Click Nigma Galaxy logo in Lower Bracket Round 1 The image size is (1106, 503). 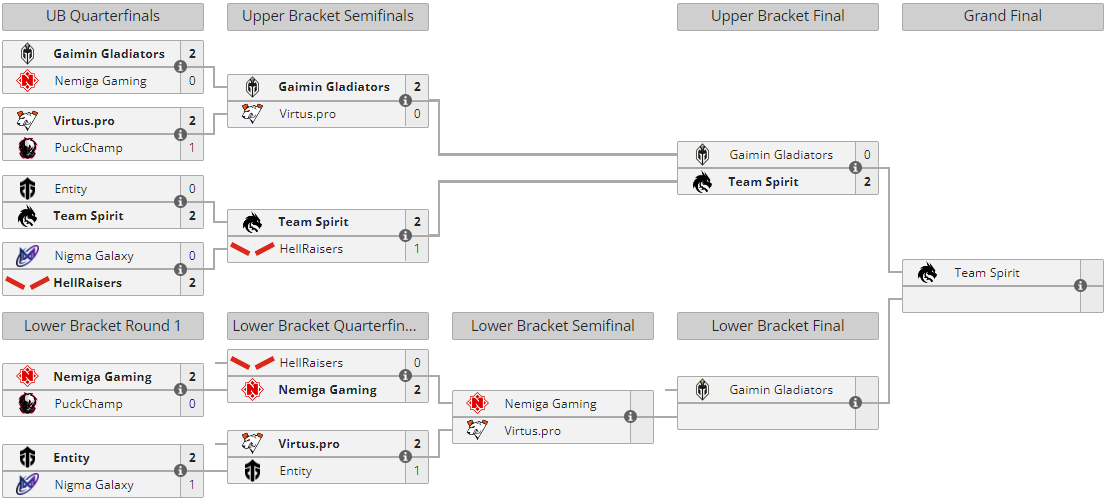click(x=28, y=485)
